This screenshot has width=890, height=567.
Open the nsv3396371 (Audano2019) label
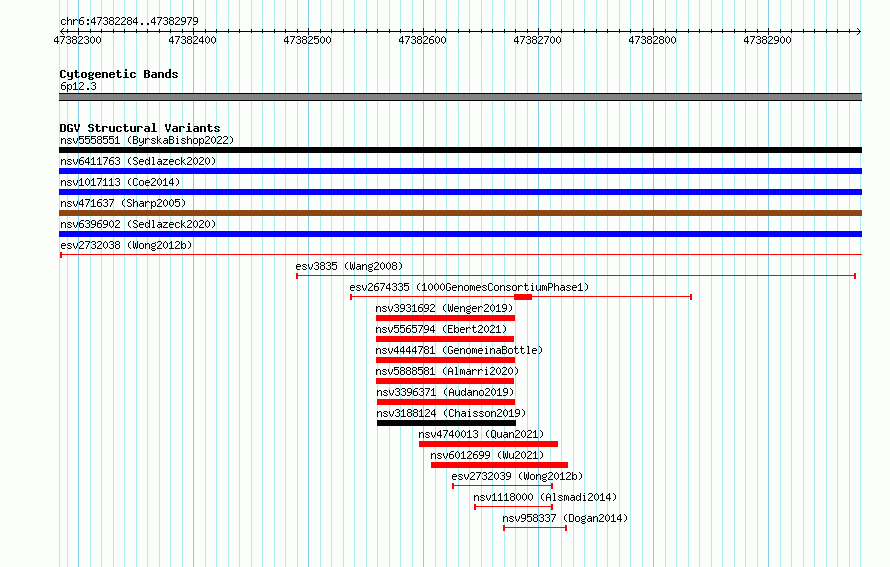[x=445, y=392]
